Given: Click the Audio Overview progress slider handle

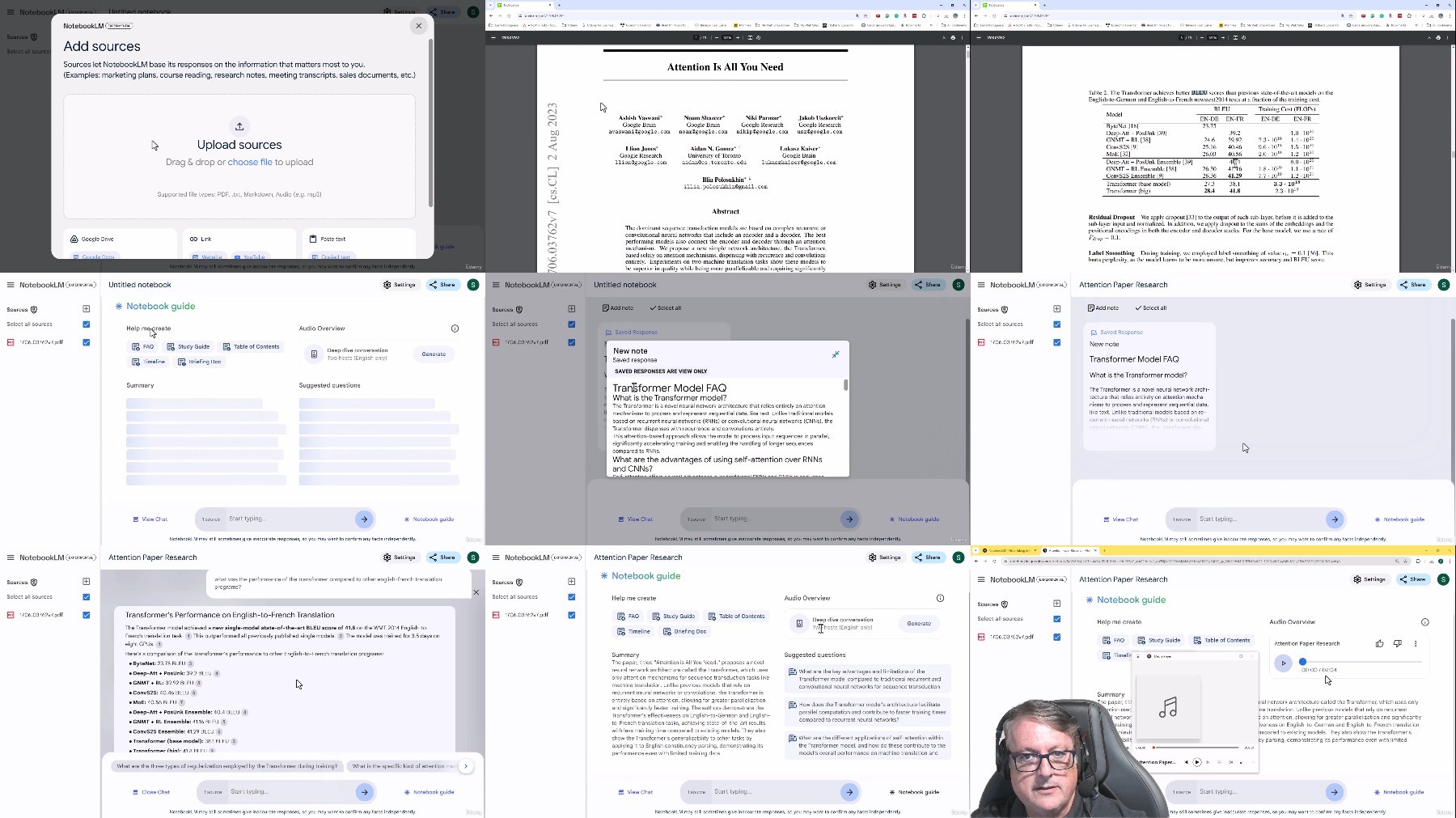Looking at the screenshot, I should click(x=1302, y=662).
